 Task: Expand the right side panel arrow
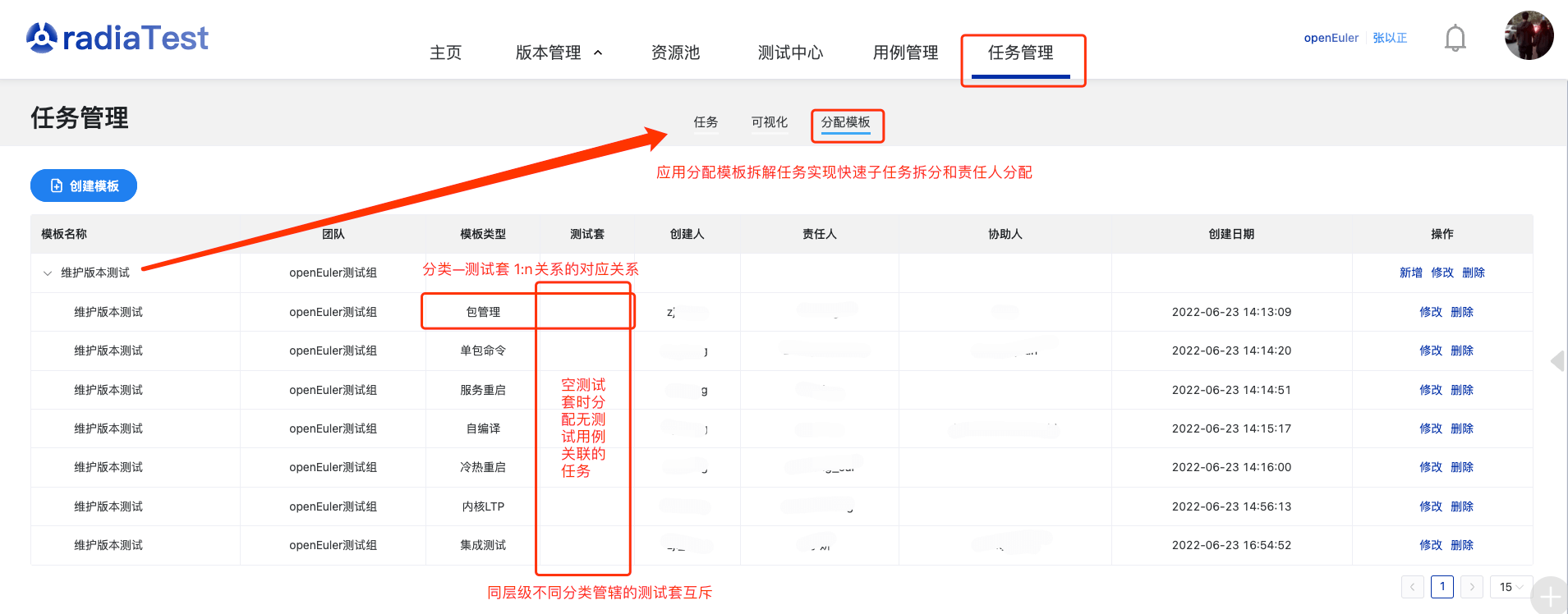[1557, 361]
